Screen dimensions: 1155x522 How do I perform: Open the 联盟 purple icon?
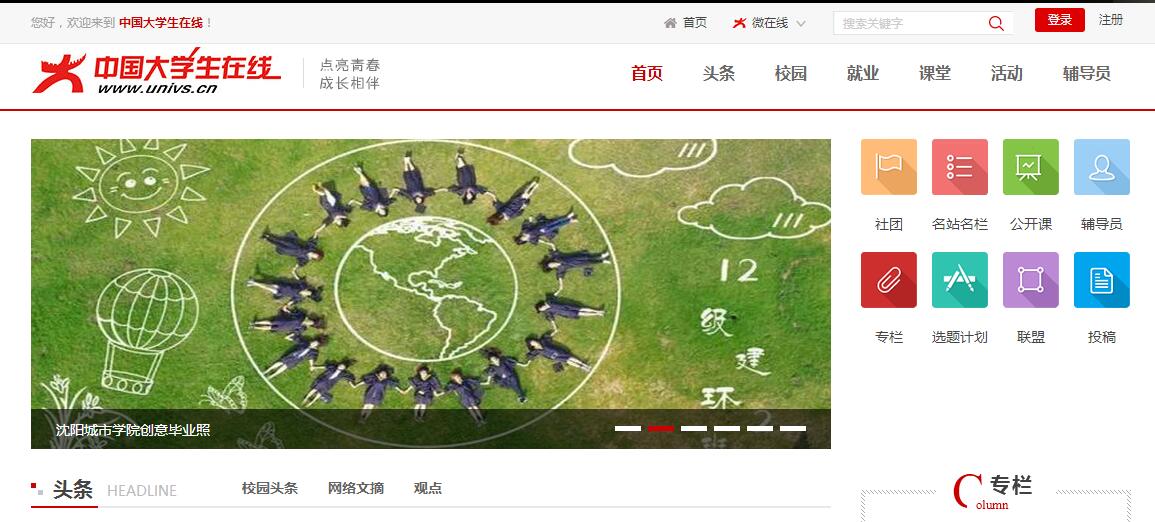(x=1031, y=280)
